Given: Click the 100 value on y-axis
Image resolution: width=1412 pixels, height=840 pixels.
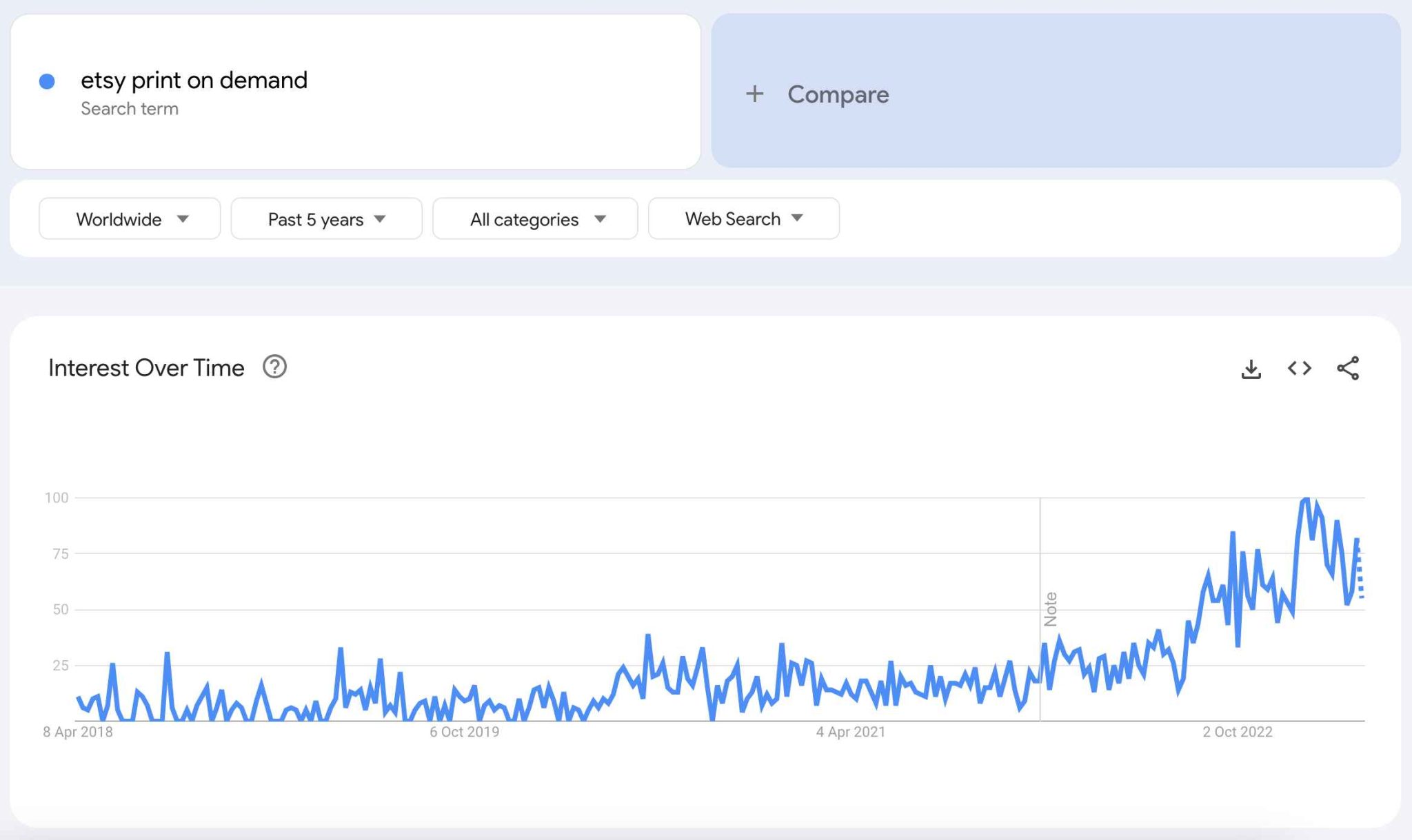Looking at the screenshot, I should [57, 498].
